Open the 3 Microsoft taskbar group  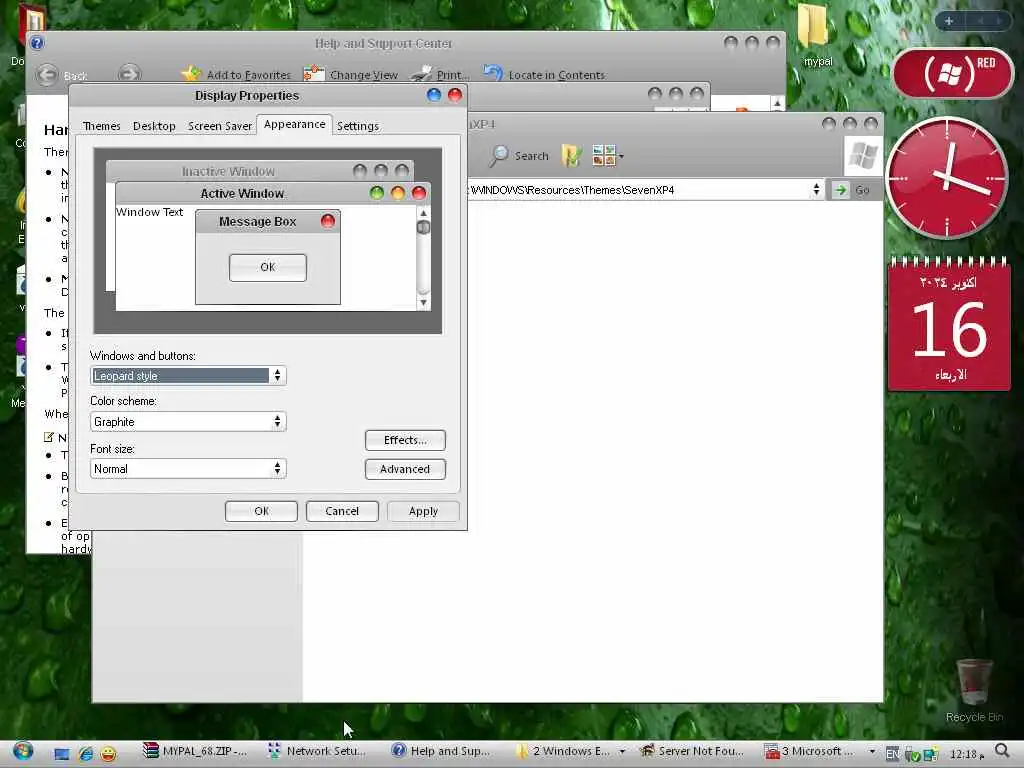(x=818, y=752)
